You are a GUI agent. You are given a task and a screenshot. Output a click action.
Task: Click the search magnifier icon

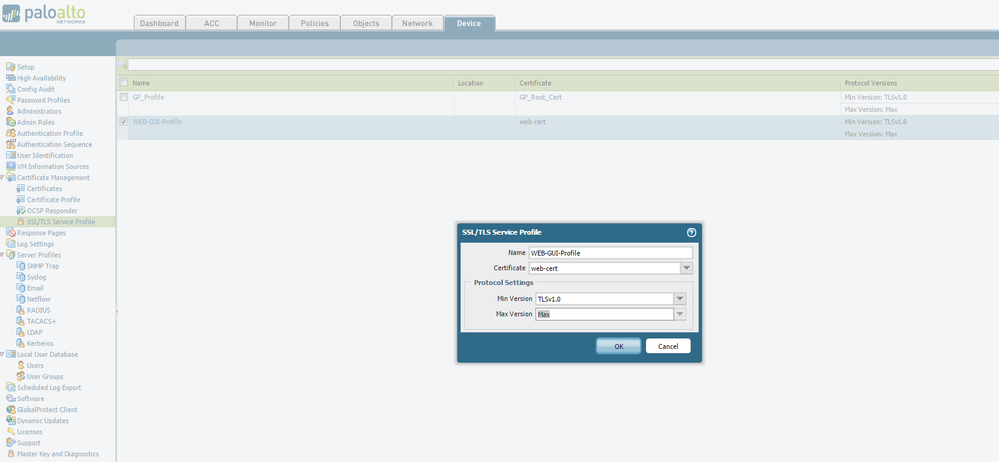pyautogui.click(x=123, y=64)
